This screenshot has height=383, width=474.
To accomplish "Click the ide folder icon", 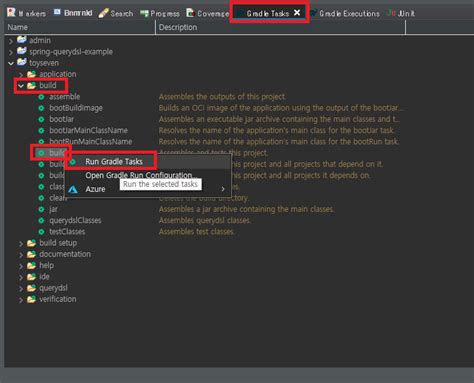I will pyautogui.click(x=32, y=277).
